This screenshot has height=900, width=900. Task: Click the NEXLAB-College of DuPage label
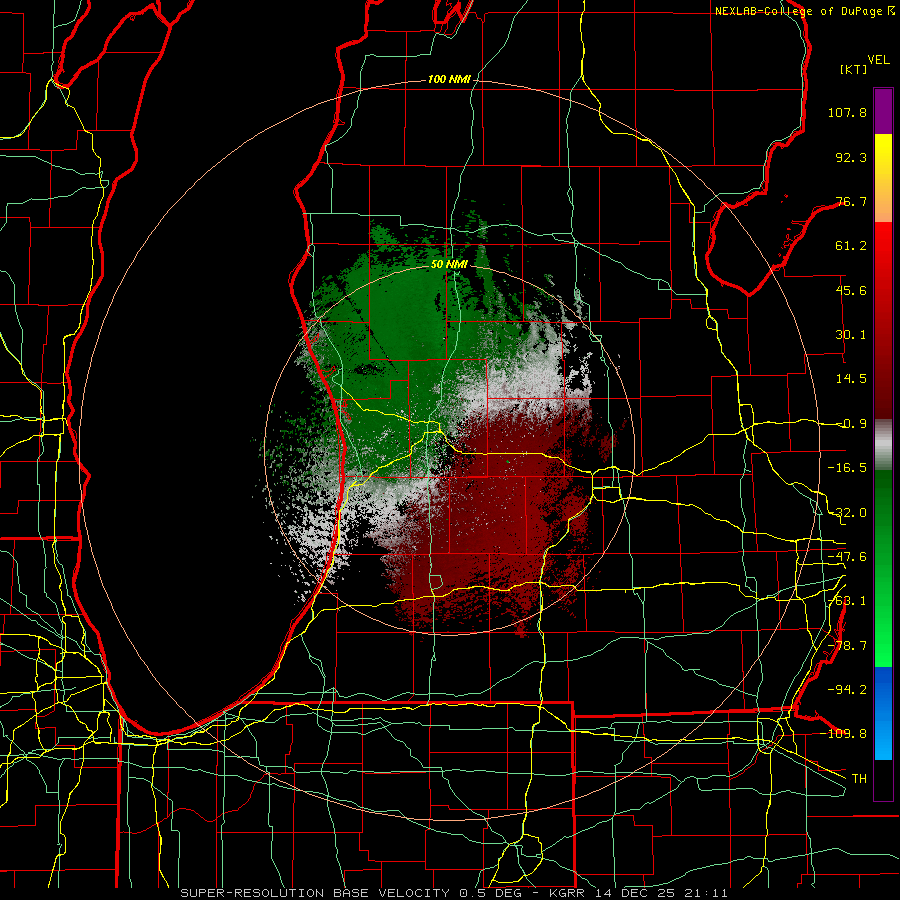point(805,11)
